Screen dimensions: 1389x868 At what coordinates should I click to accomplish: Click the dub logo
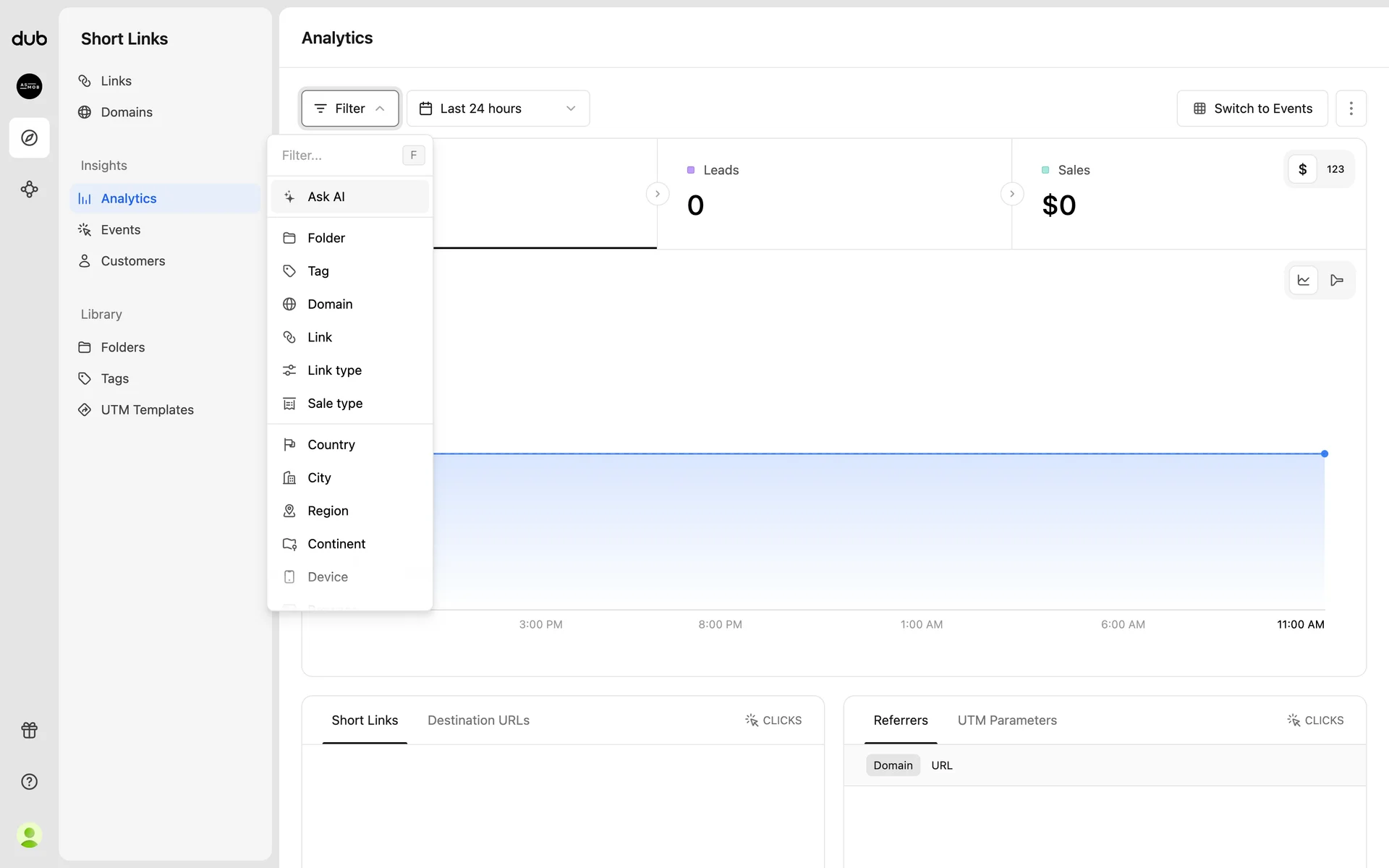(29, 38)
